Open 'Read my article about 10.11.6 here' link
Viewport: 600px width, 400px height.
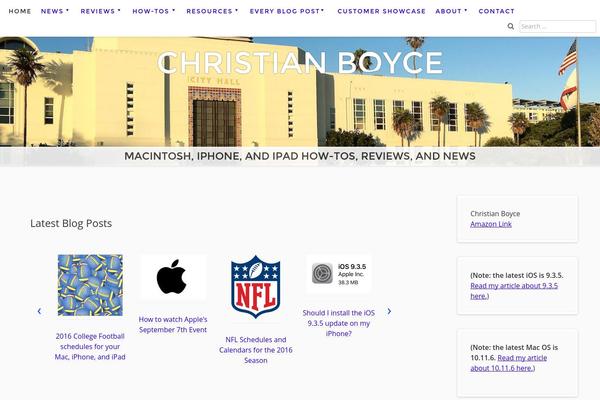[x=509, y=363]
